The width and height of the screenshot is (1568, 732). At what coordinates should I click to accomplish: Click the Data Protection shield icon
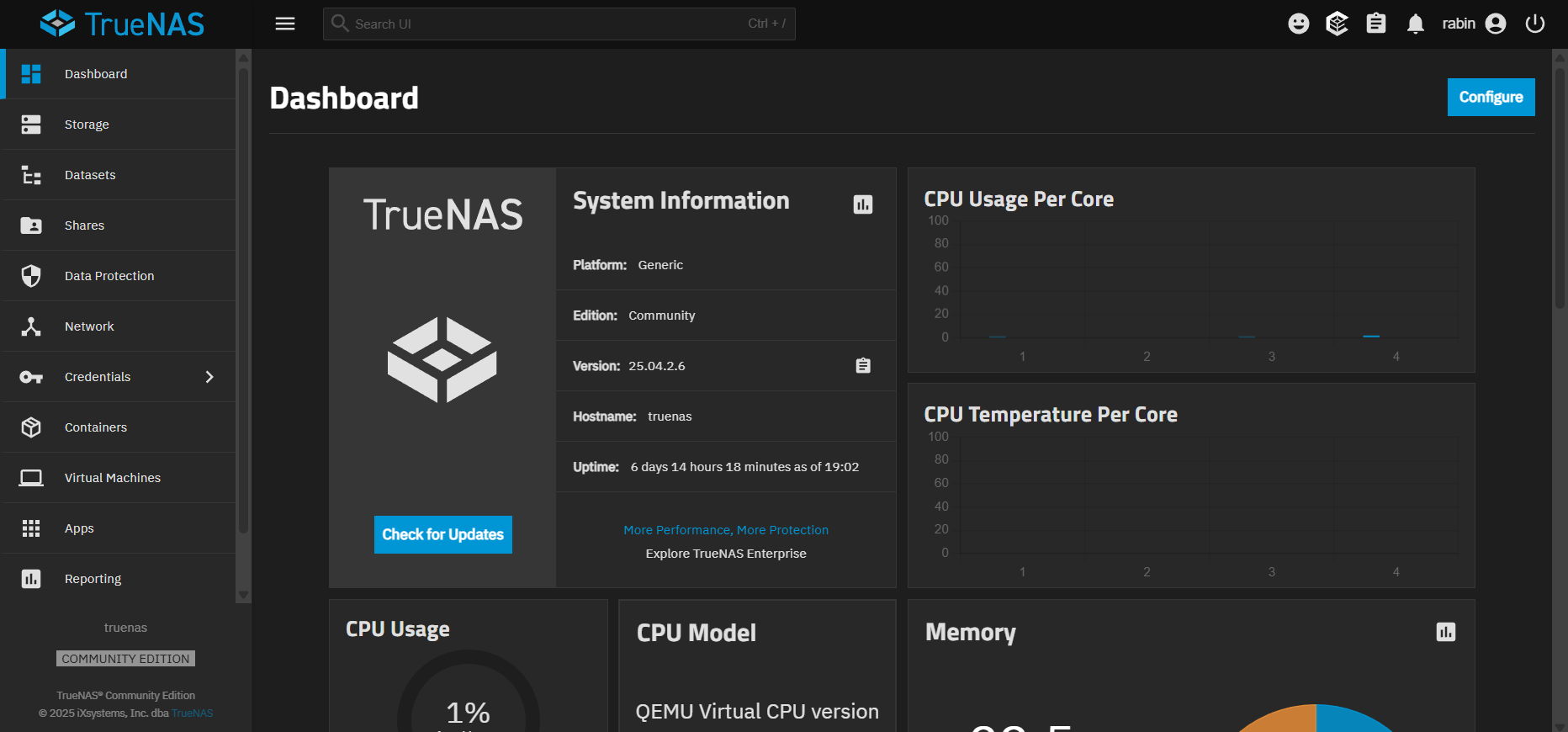point(31,276)
